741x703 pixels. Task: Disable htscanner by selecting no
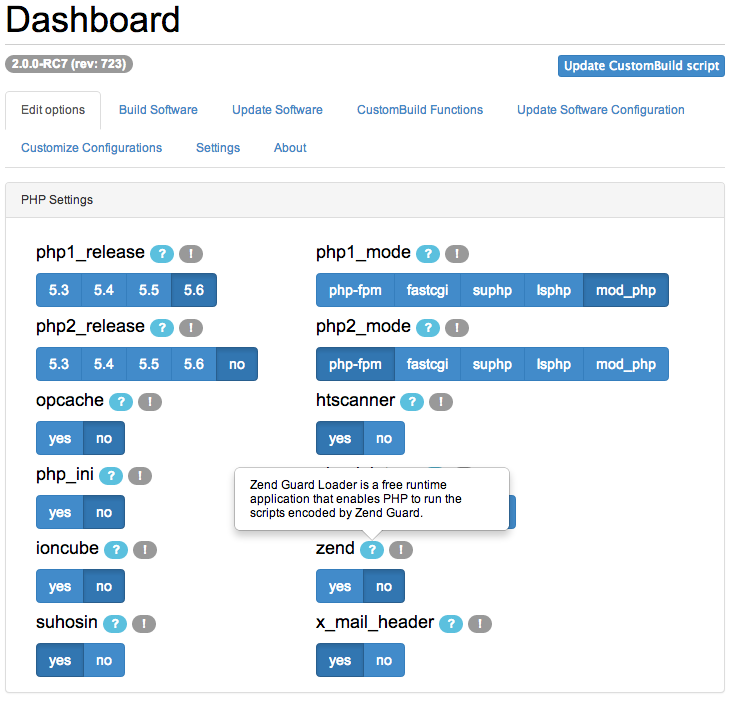click(384, 438)
